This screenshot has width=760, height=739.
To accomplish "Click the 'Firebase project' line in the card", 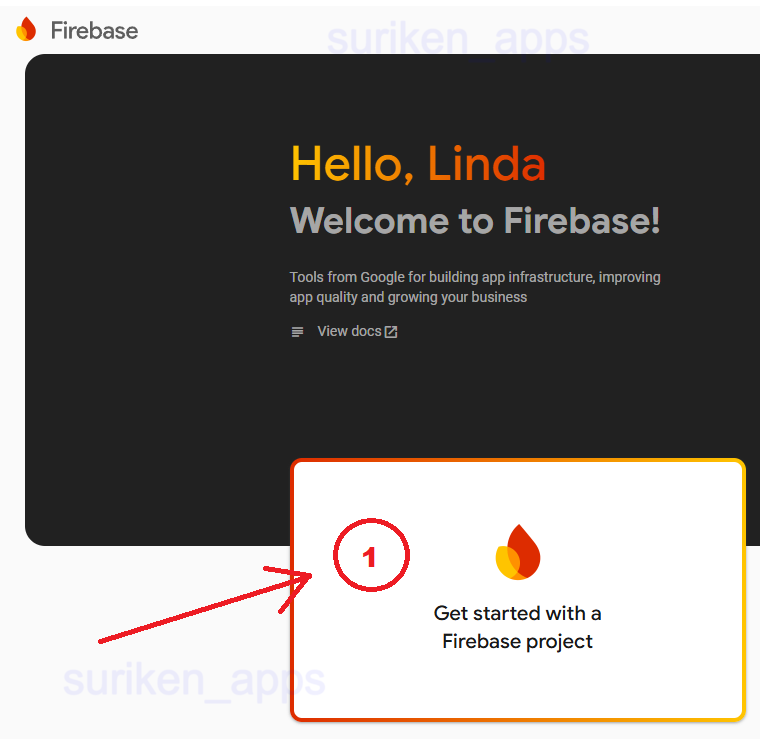I will [517, 641].
